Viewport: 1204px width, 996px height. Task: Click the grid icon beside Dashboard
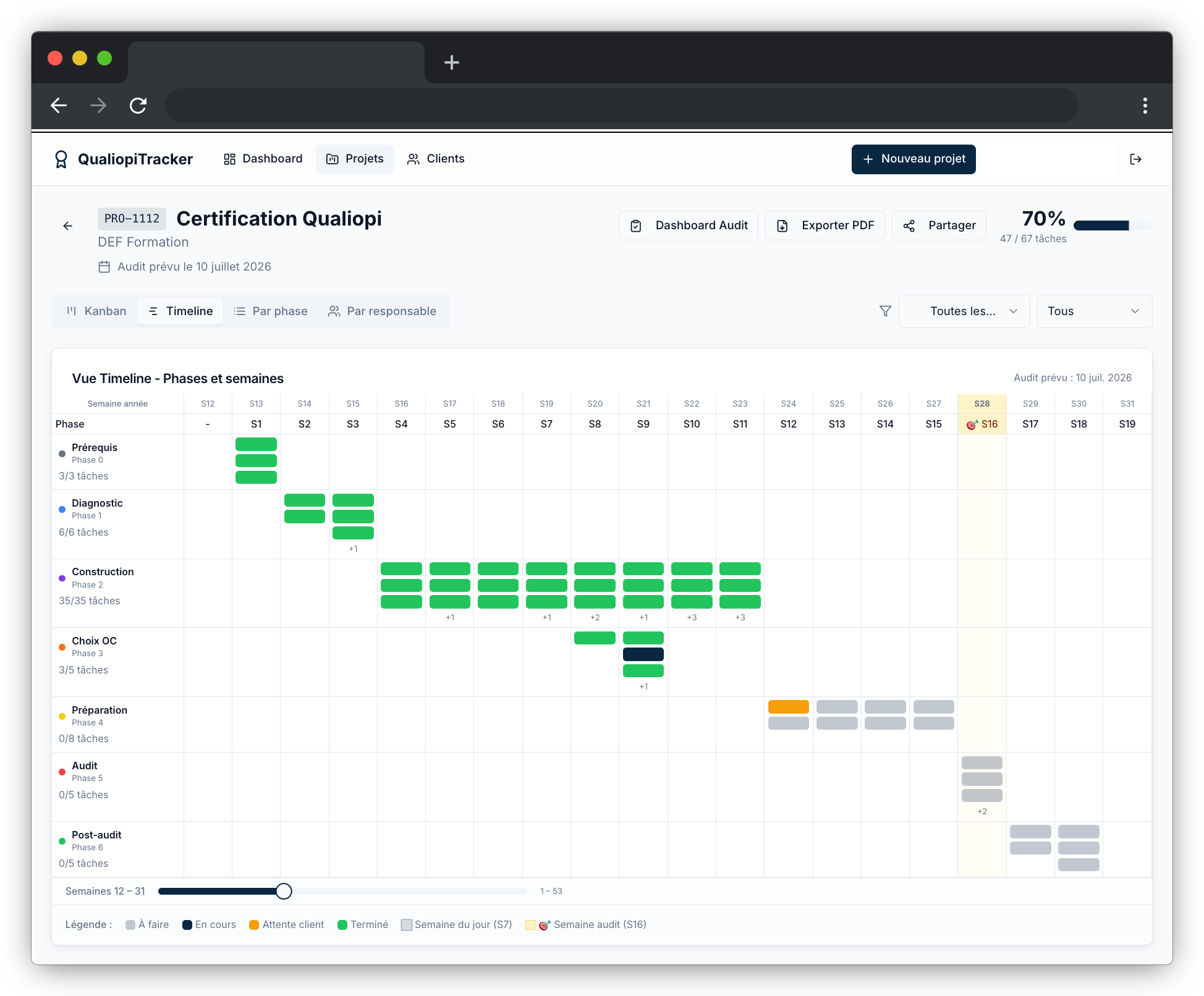229,159
